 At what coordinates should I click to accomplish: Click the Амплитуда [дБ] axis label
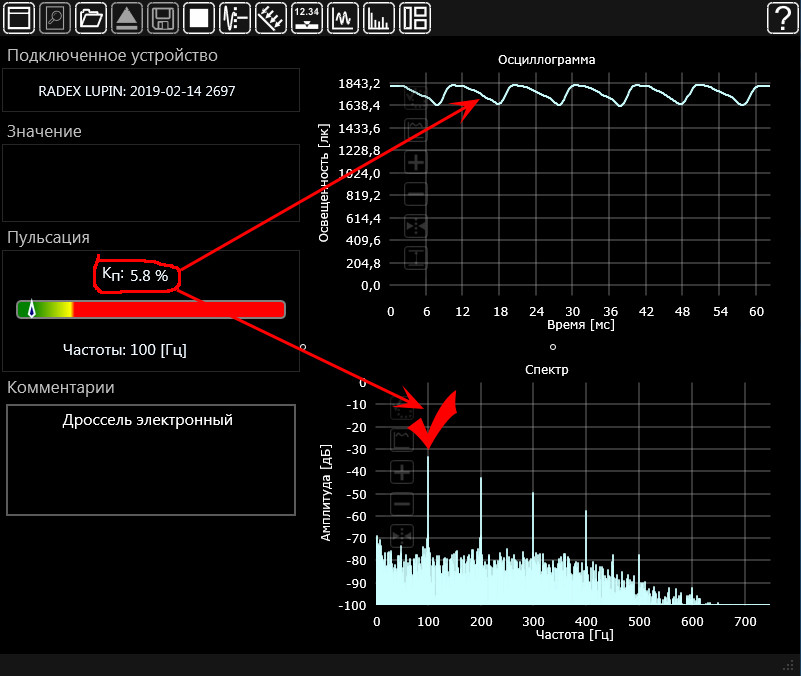pyautogui.click(x=325, y=493)
